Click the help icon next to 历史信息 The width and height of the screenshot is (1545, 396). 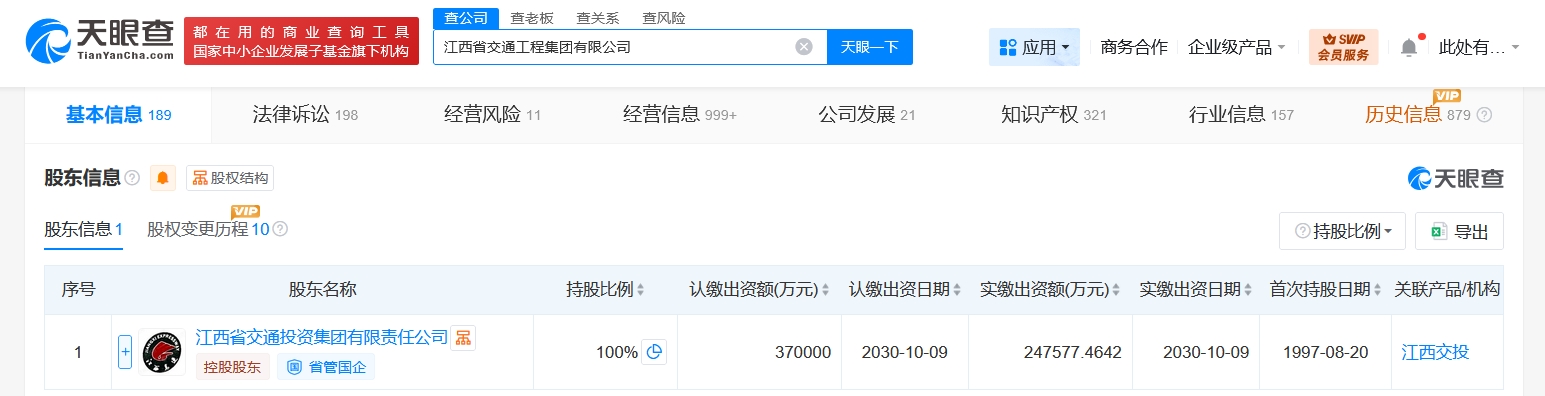coord(1484,115)
